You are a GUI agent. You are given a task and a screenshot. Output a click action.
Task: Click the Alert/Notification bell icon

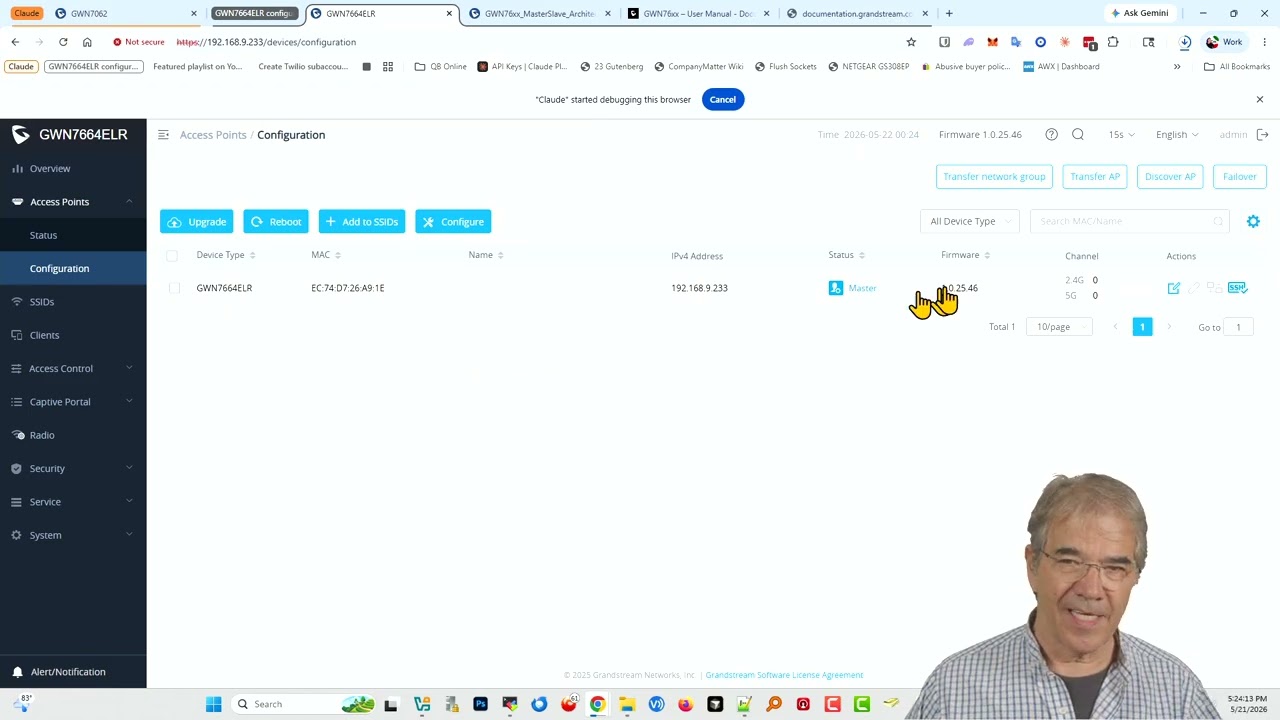[17, 672]
